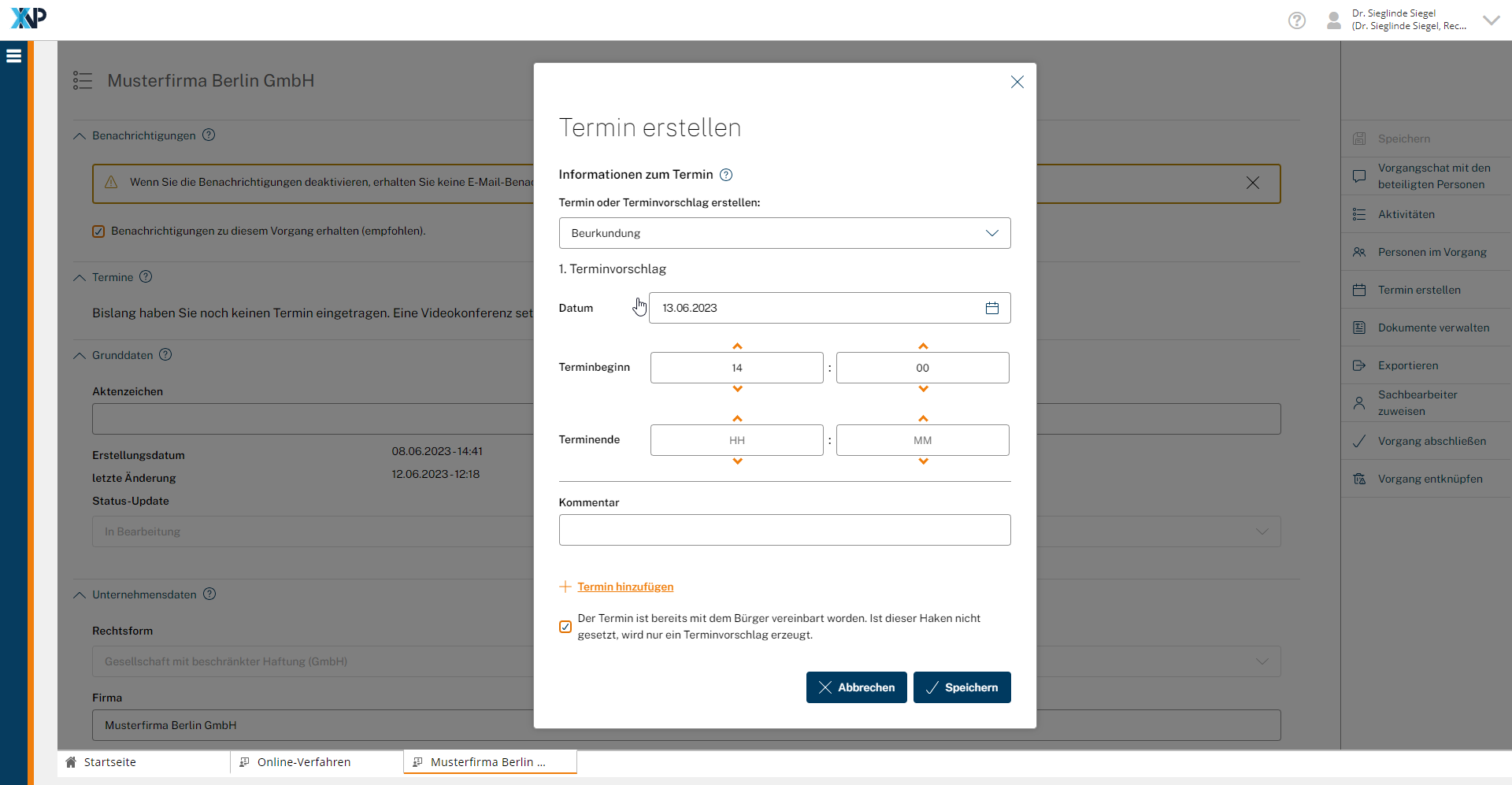Open the help icon next to Benachrichtigungen
This screenshot has width=1512, height=785.
[x=209, y=135]
